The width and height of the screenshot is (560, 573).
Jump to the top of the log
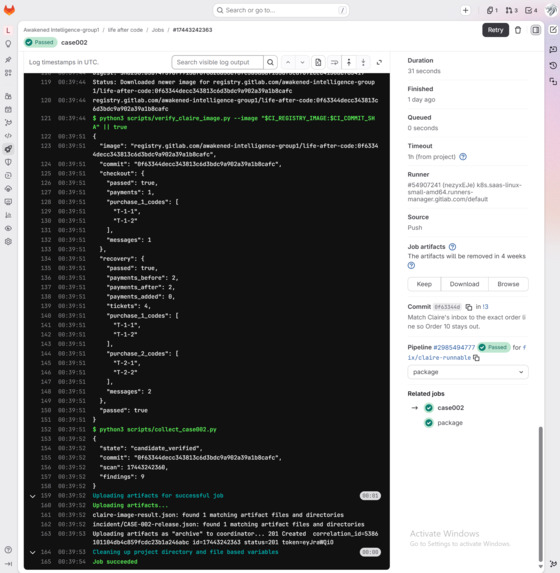pyautogui.click(x=349, y=62)
